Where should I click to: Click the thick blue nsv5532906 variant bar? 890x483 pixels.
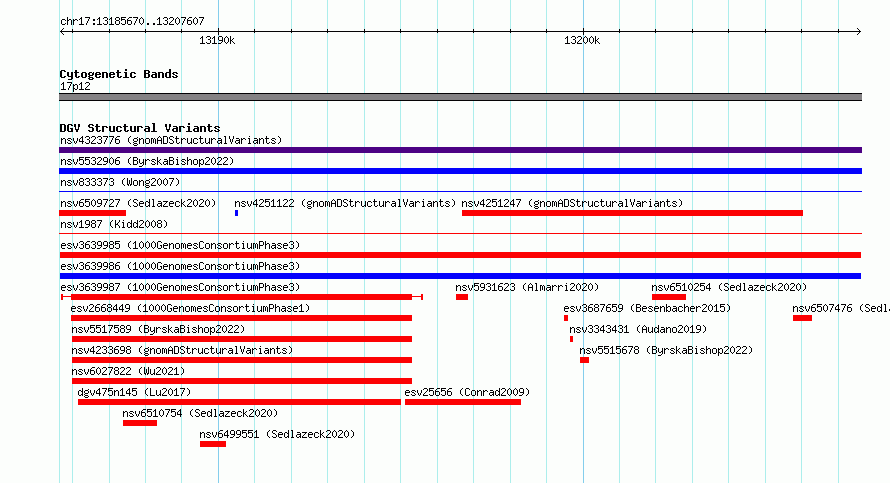(460, 171)
